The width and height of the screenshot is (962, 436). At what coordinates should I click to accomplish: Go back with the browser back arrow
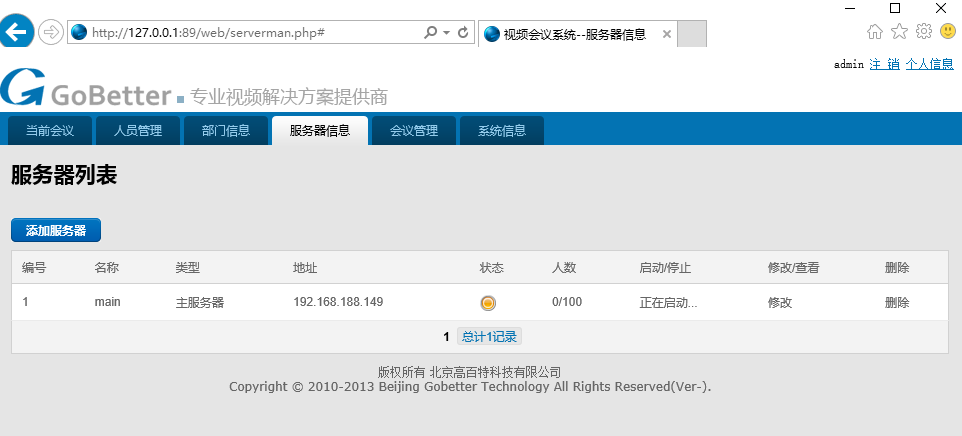point(15,31)
